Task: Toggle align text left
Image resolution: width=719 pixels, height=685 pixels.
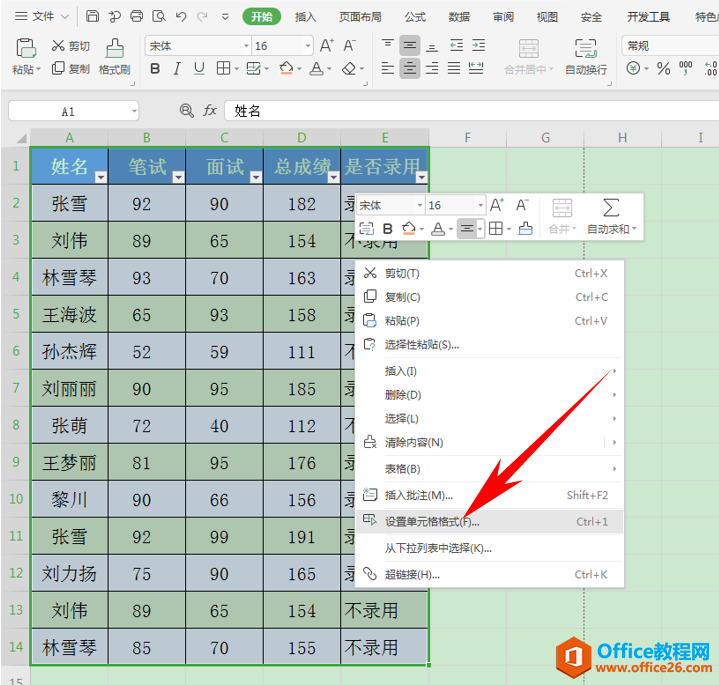Action: (388, 69)
